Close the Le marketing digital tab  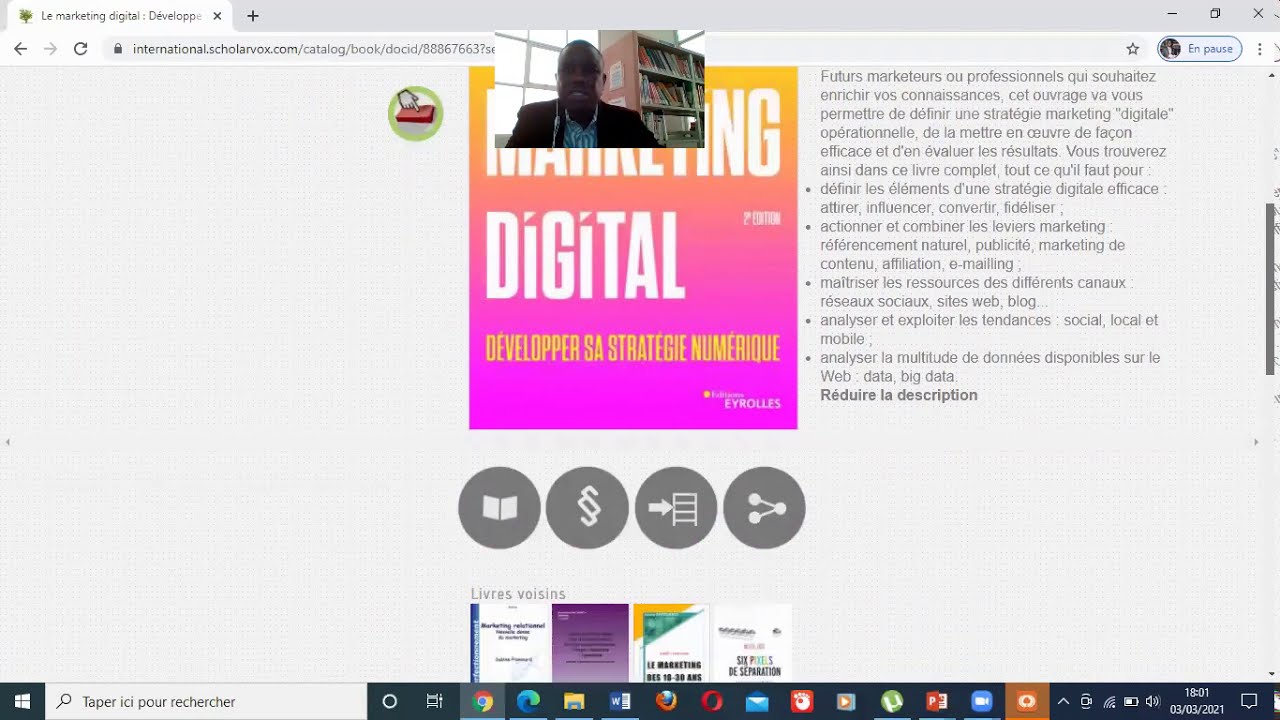pos(217,16)
